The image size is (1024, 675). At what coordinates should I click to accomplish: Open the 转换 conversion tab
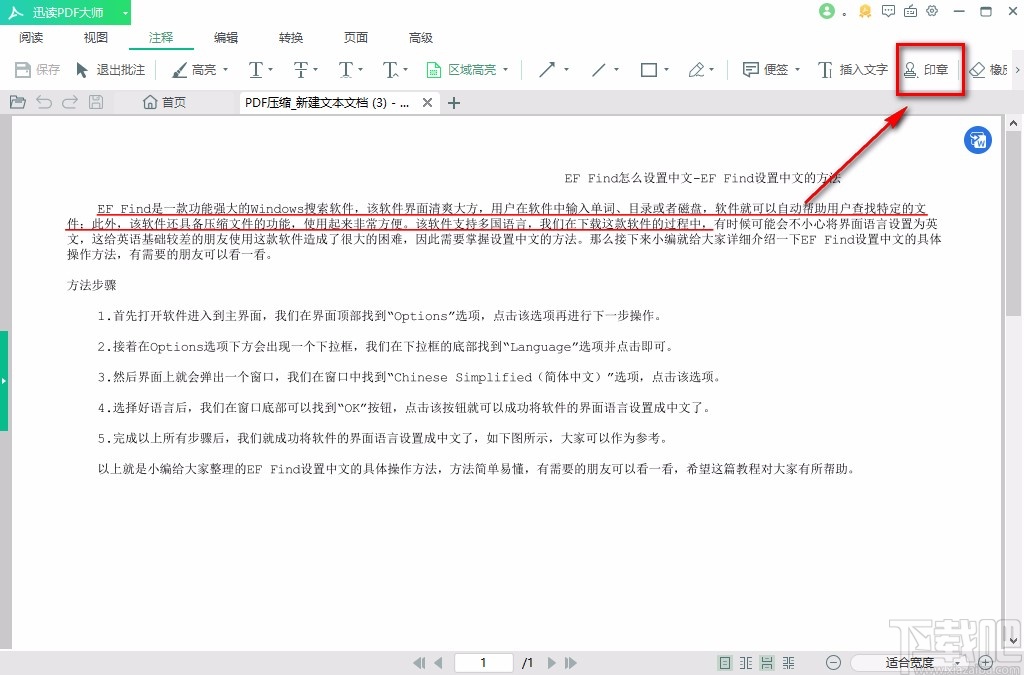[291, 37]
